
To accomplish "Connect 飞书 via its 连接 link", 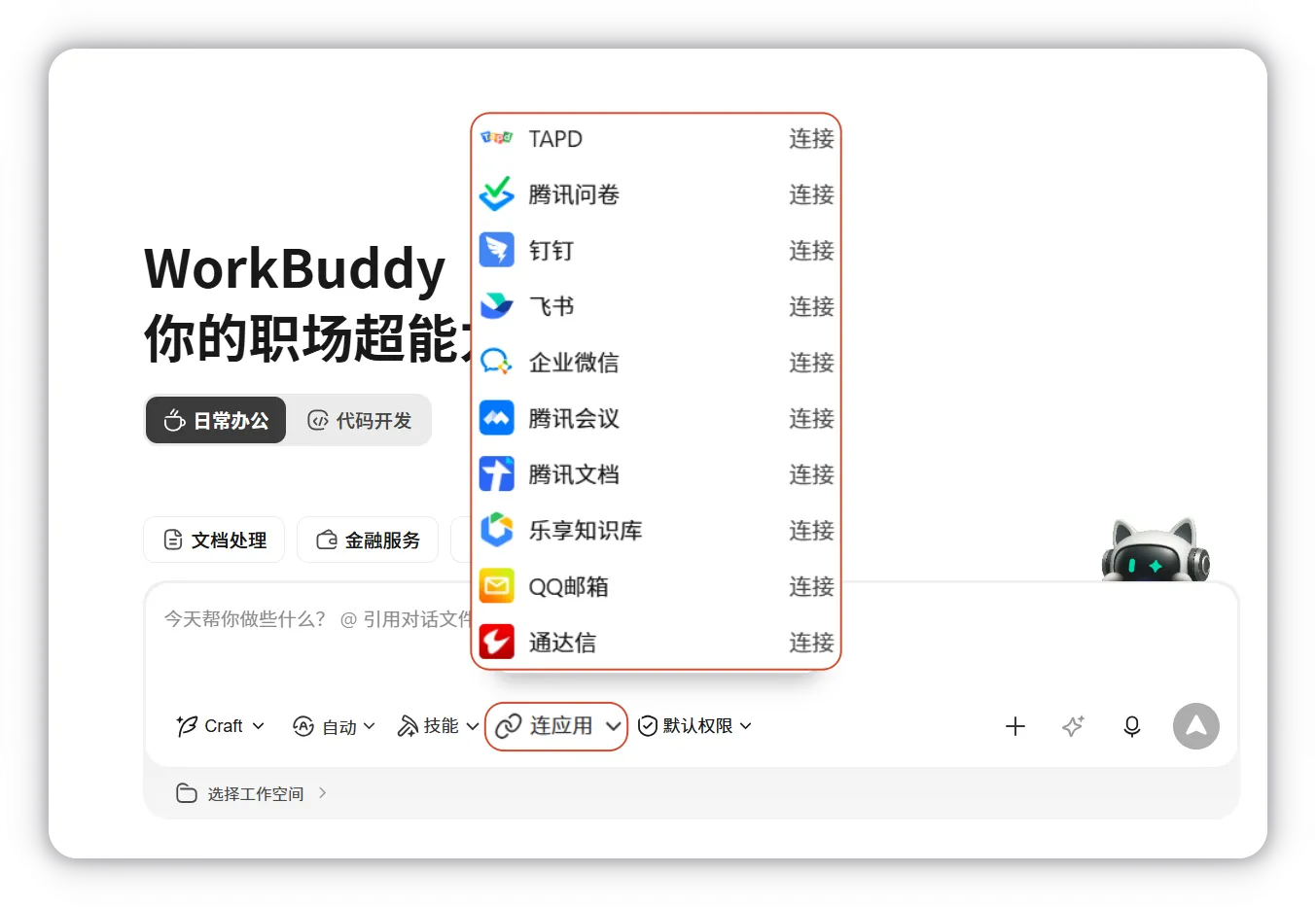I will [811, 306].
